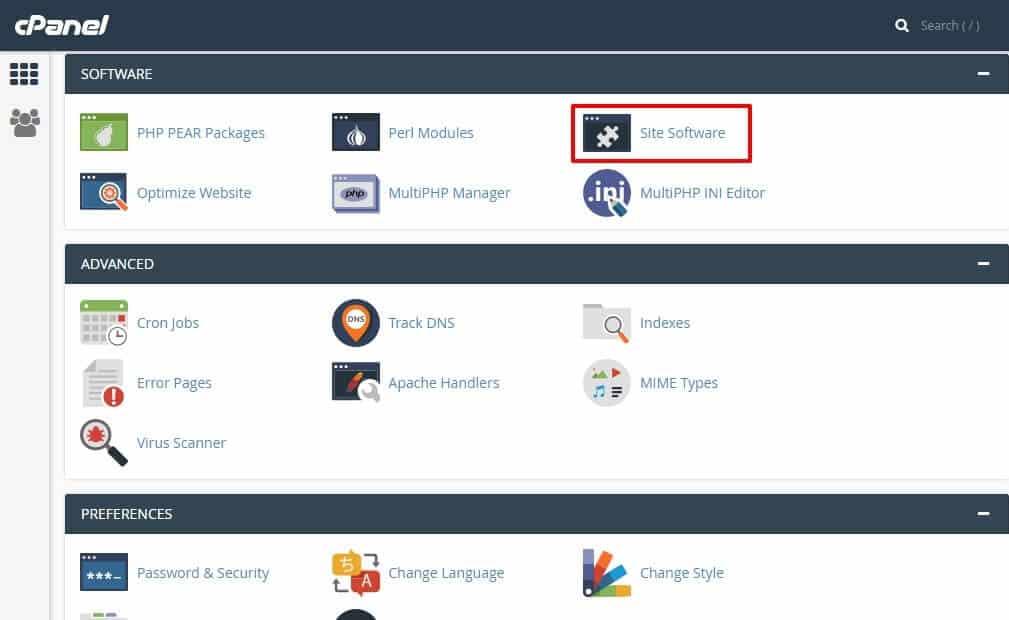Click the ADVANCED section header title
This screenshot has width=1009, height=620.
[117, 264]
